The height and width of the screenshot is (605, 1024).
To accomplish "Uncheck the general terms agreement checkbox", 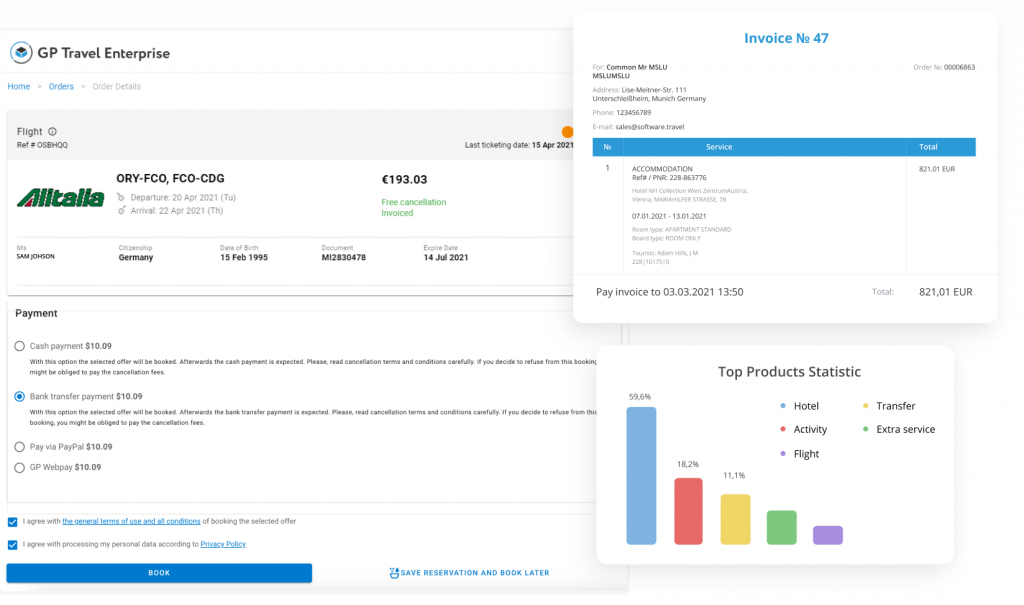I will tap(12, 521).
